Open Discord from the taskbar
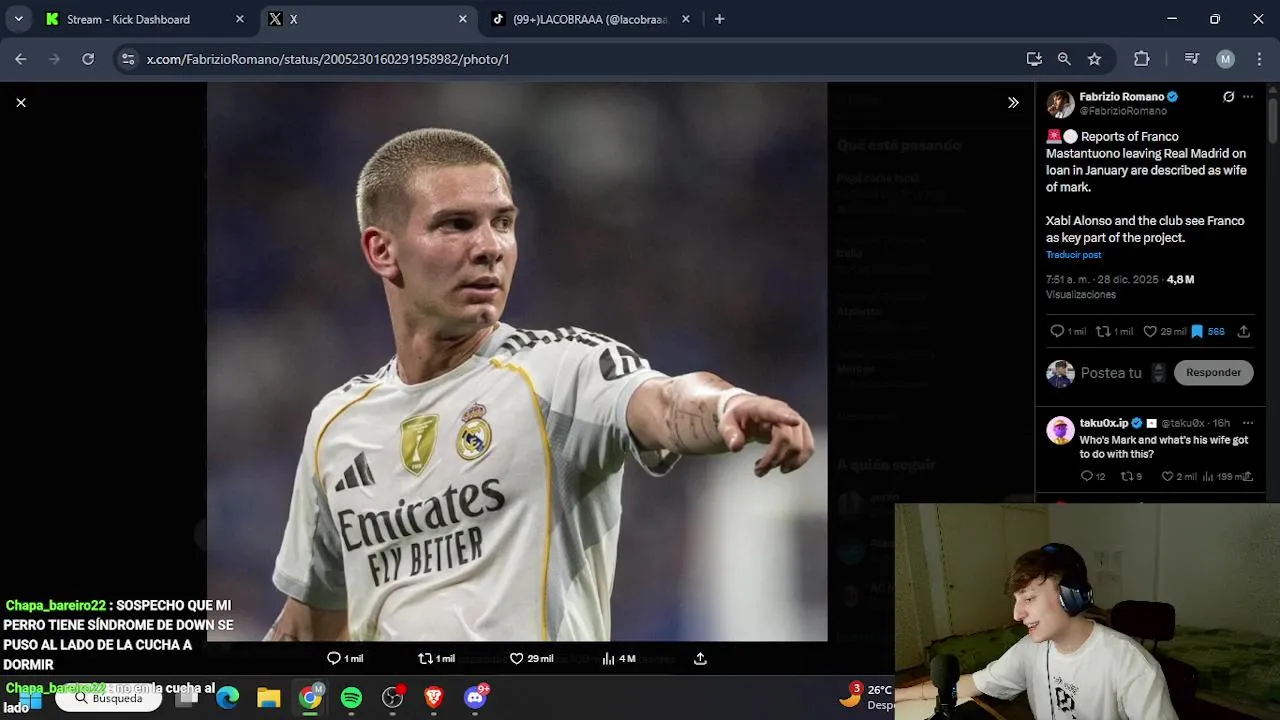 coord(475,697)
